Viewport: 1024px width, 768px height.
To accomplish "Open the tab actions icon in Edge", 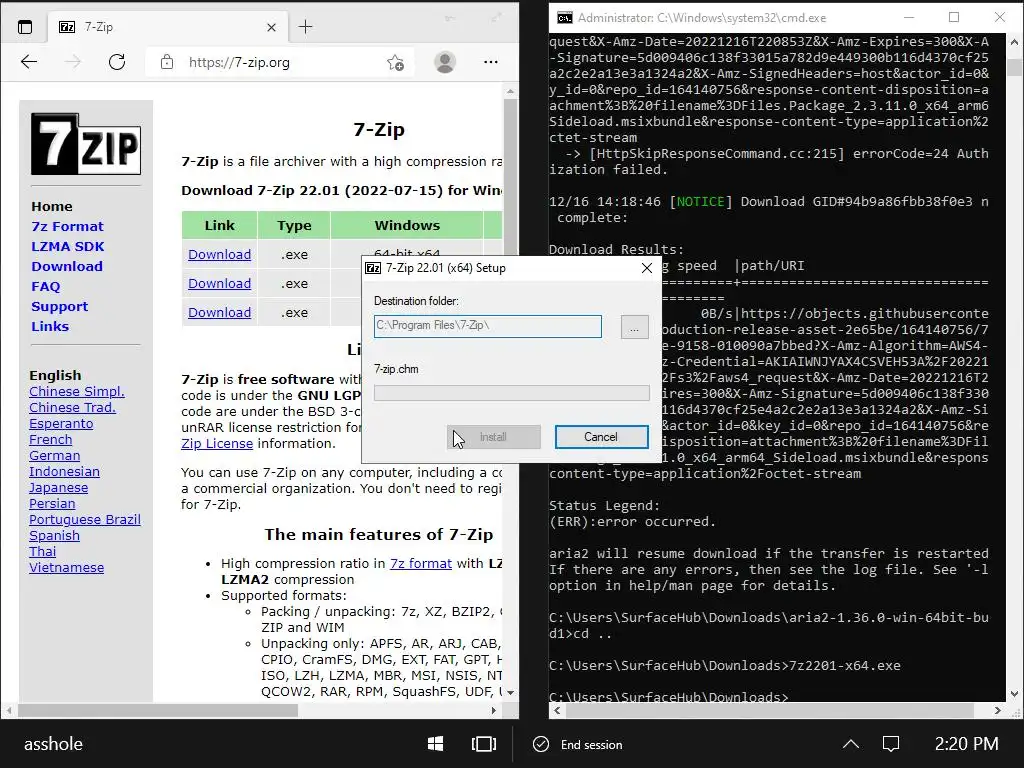I will pyautogui.click(x=25, y=27).
